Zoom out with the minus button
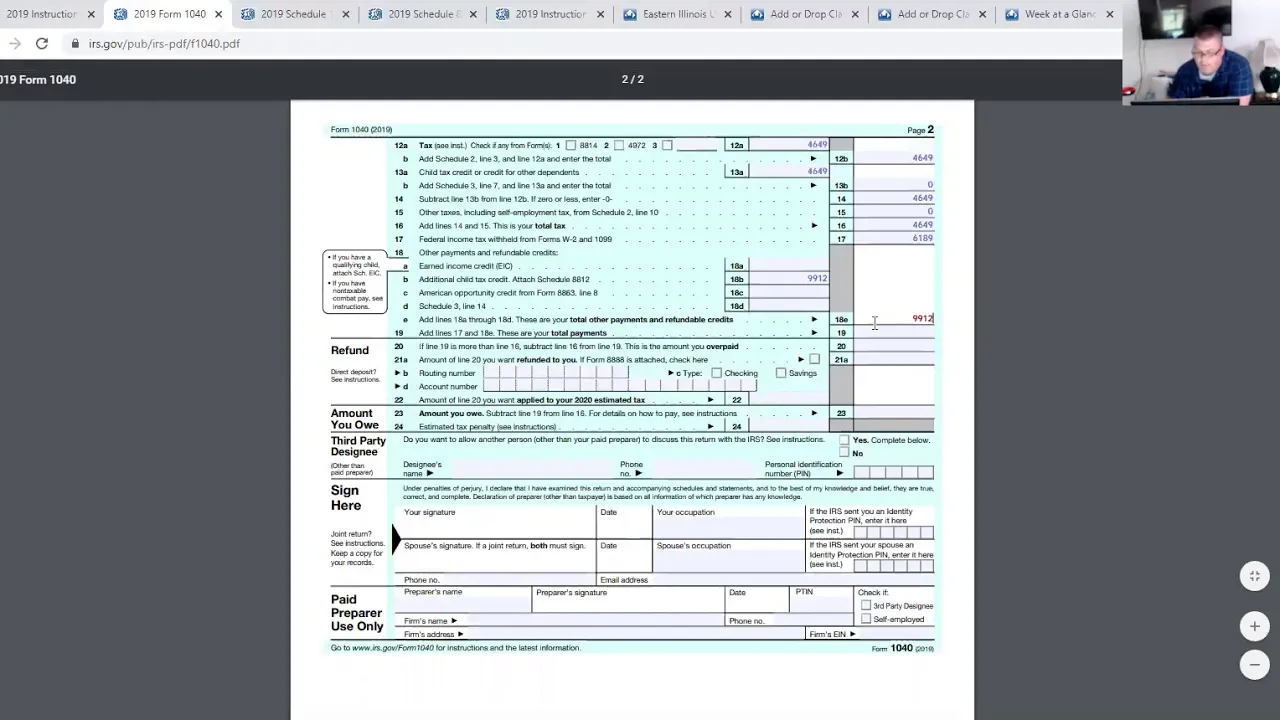This screenshot has height=720, width=1280. click(x=1254, y=665)
